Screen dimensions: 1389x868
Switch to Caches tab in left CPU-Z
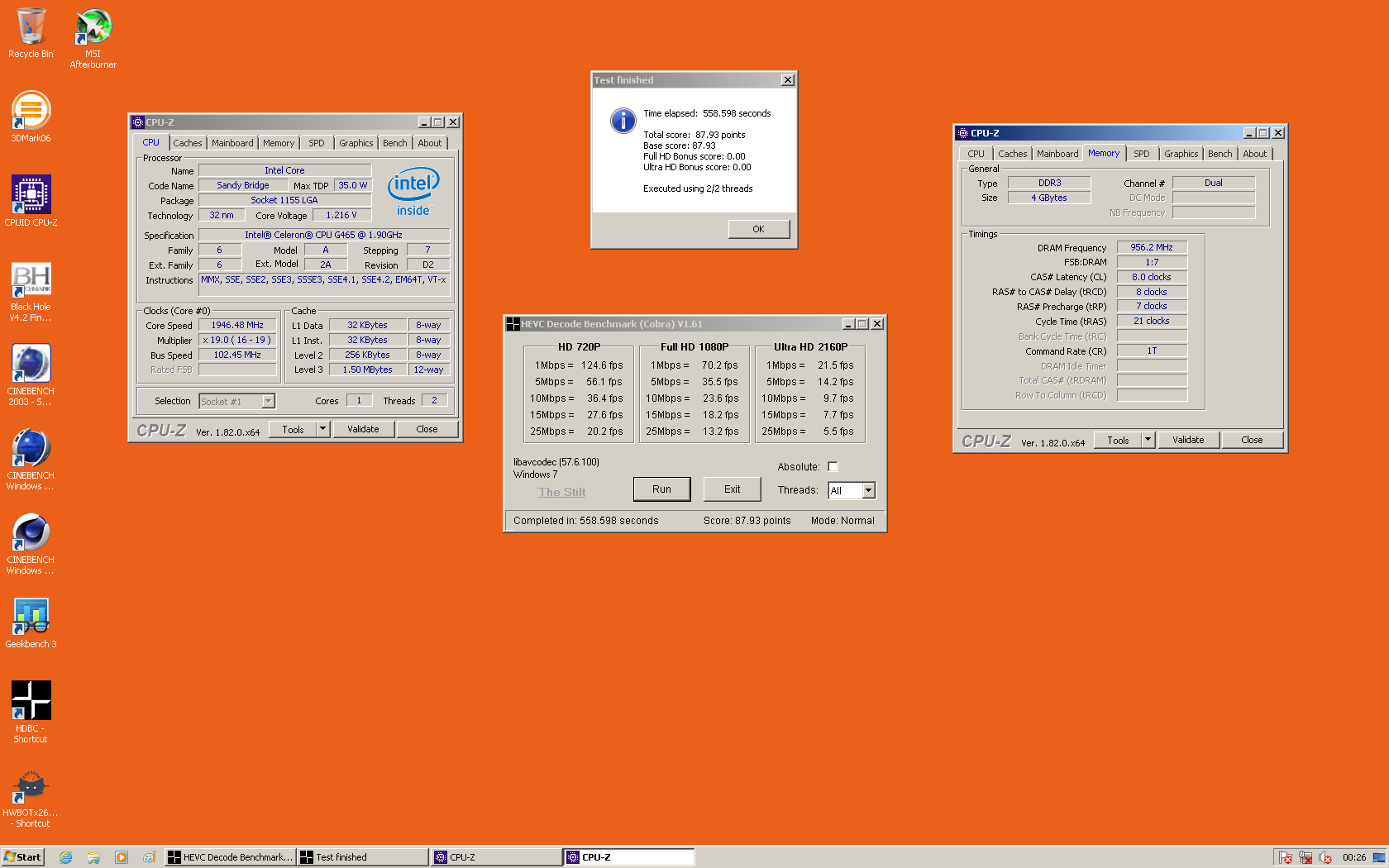188,143
